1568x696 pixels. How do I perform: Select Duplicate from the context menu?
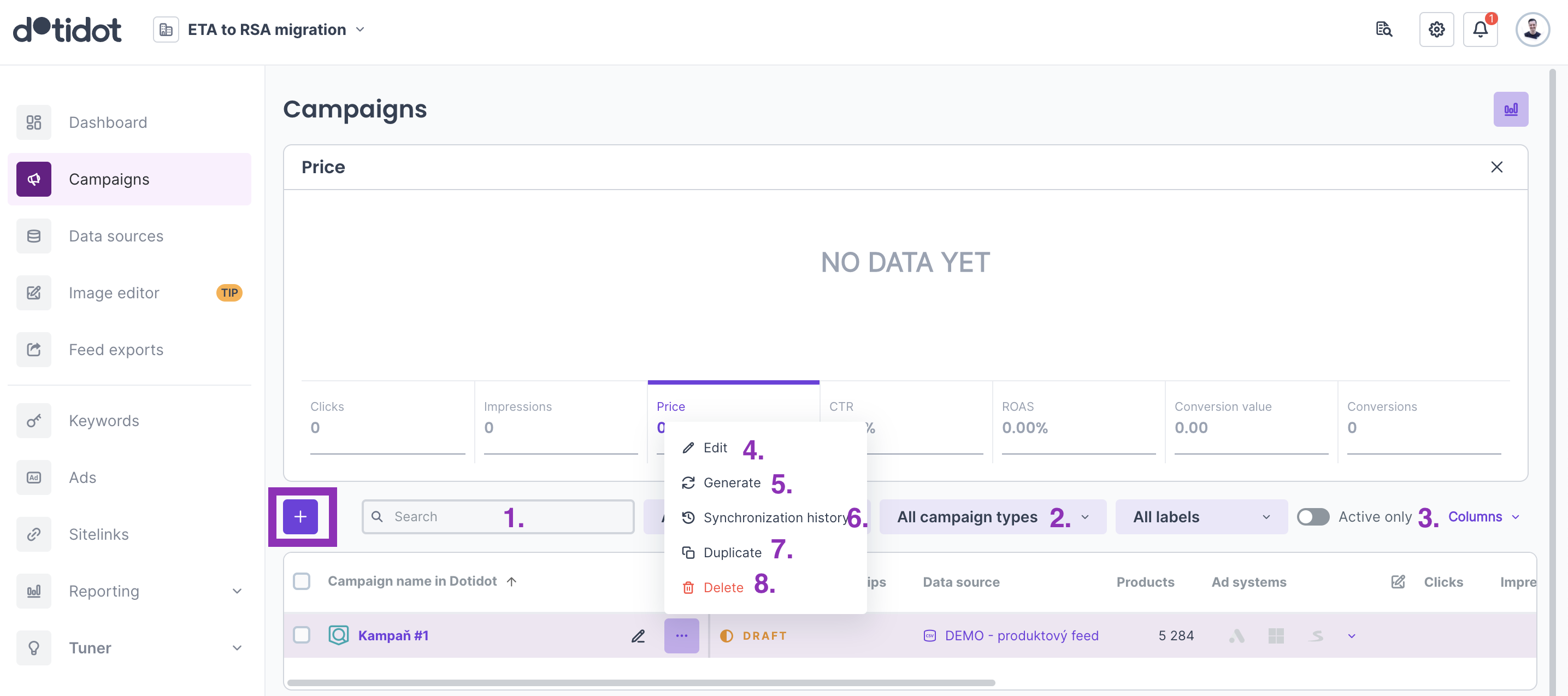tap(732, 552)
